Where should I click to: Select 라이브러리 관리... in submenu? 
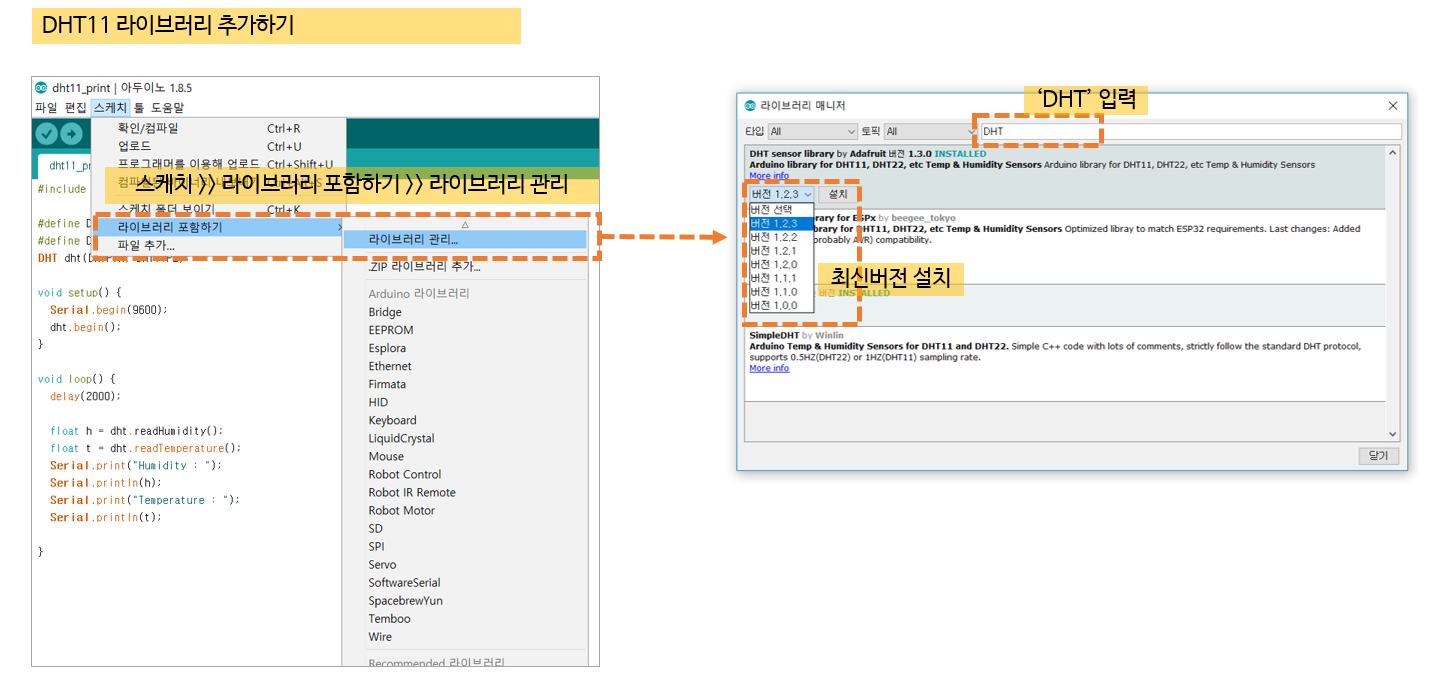(x=465, y=240)
